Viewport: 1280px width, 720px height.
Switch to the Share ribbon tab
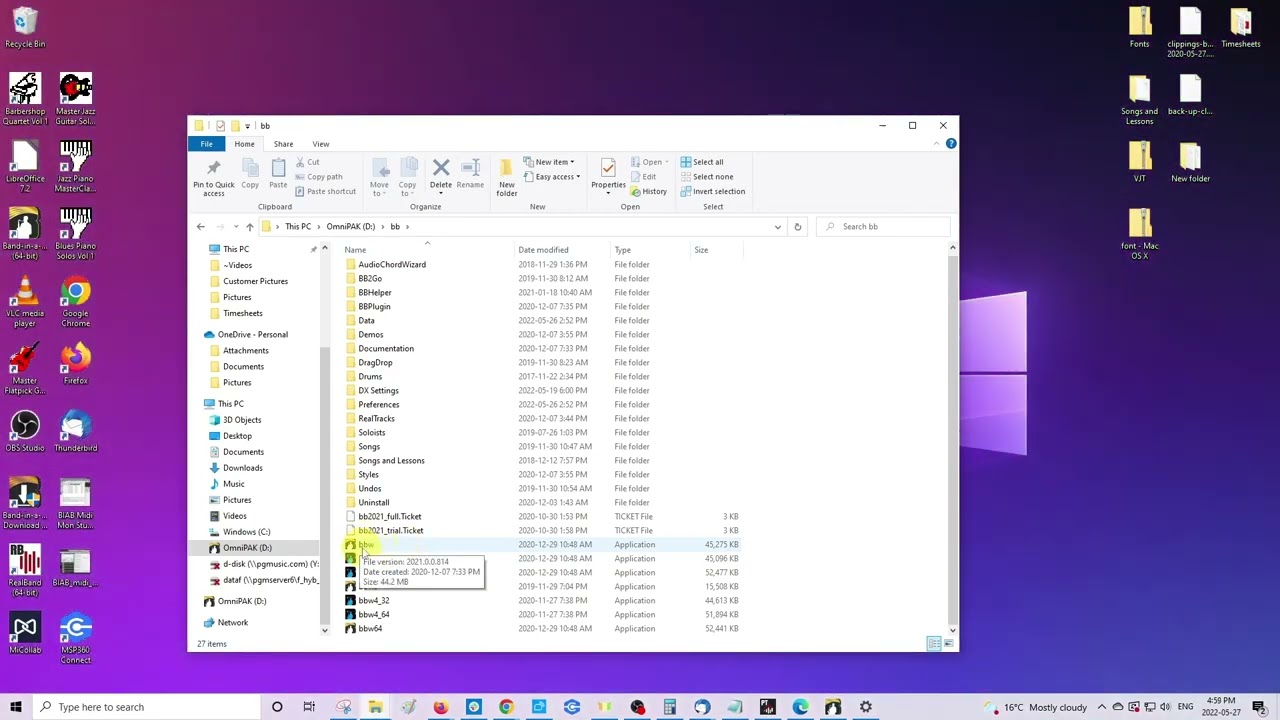283,144
